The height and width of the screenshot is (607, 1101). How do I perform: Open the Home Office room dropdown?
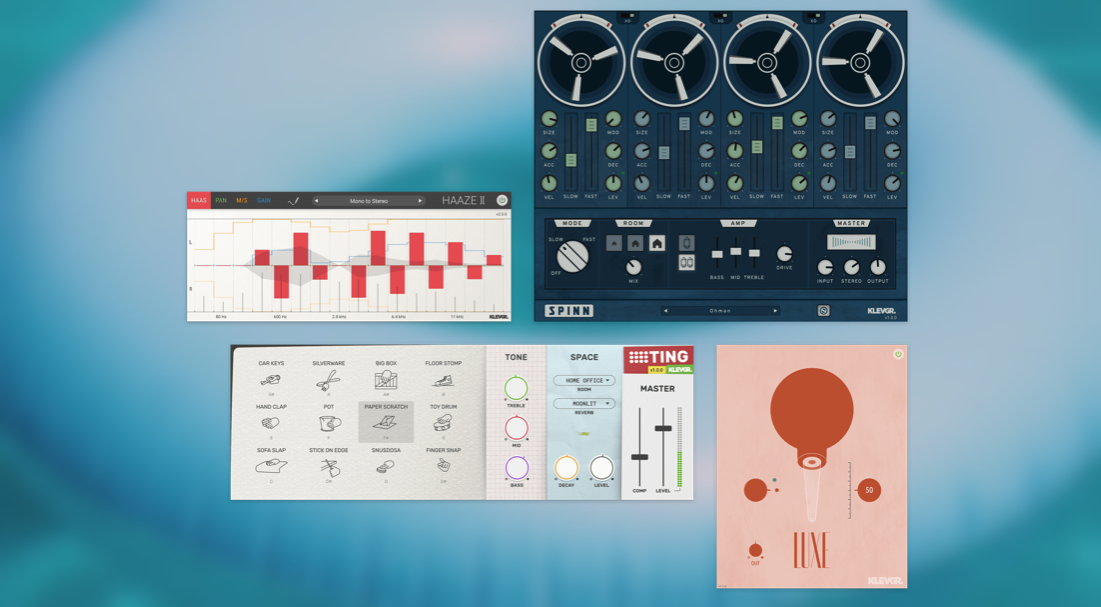point(584,380)
